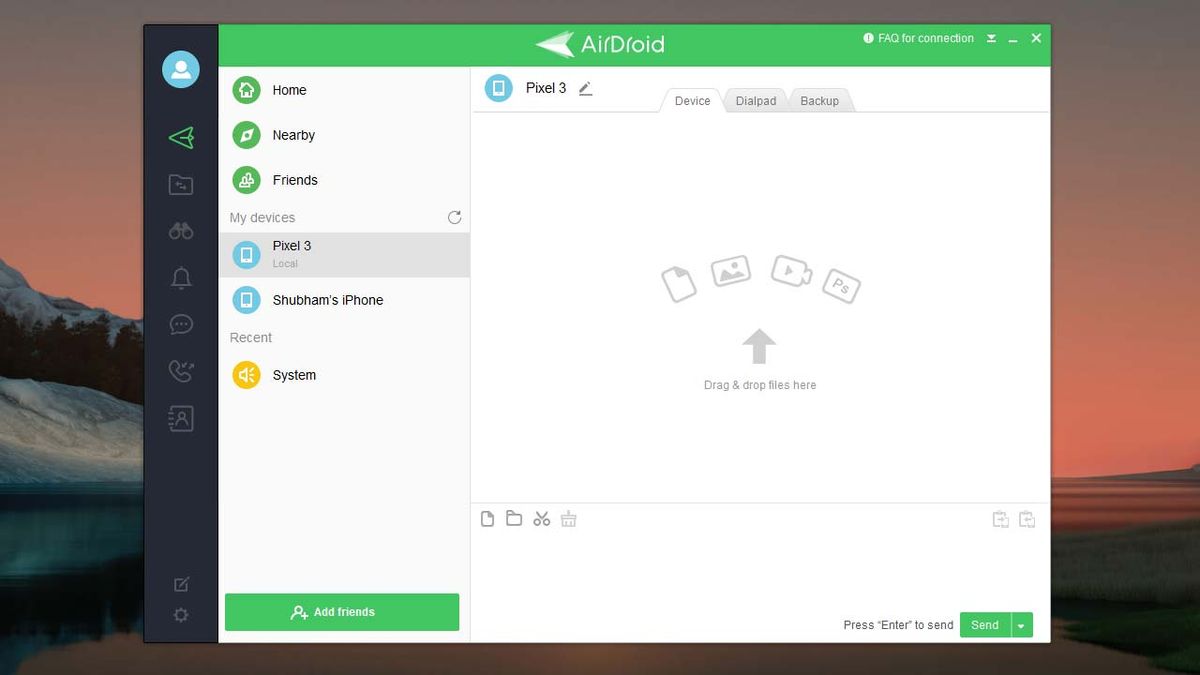
Task: Open the Send options dropdown arrow
Action: tap(1021, 624)
